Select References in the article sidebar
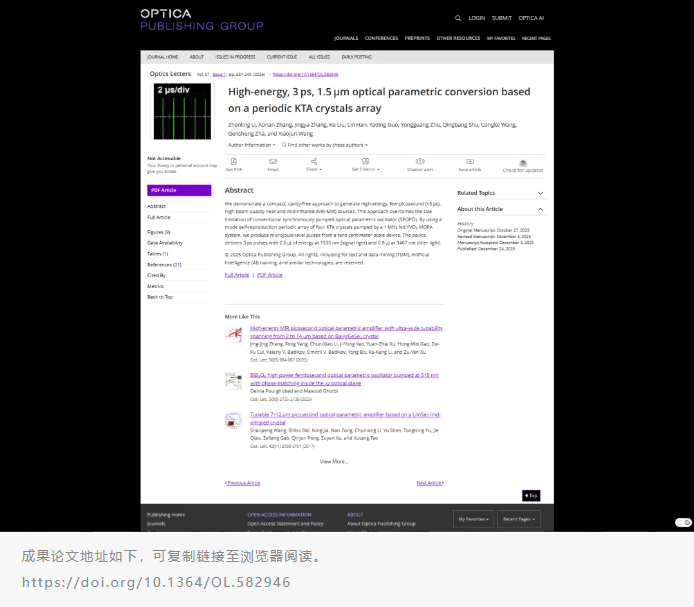The height and width of the screenshot is (607, 694). click(164, 264)
